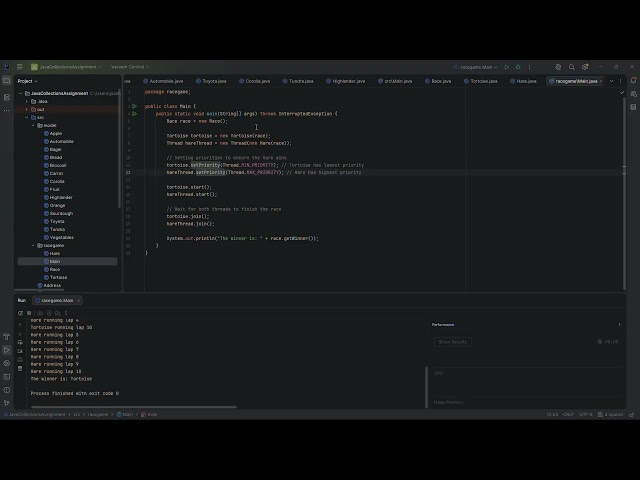The width and height of the screenshot is (640, 480).
Task: Open IDE settings gear icon
Action: click(x=585, y=67)
